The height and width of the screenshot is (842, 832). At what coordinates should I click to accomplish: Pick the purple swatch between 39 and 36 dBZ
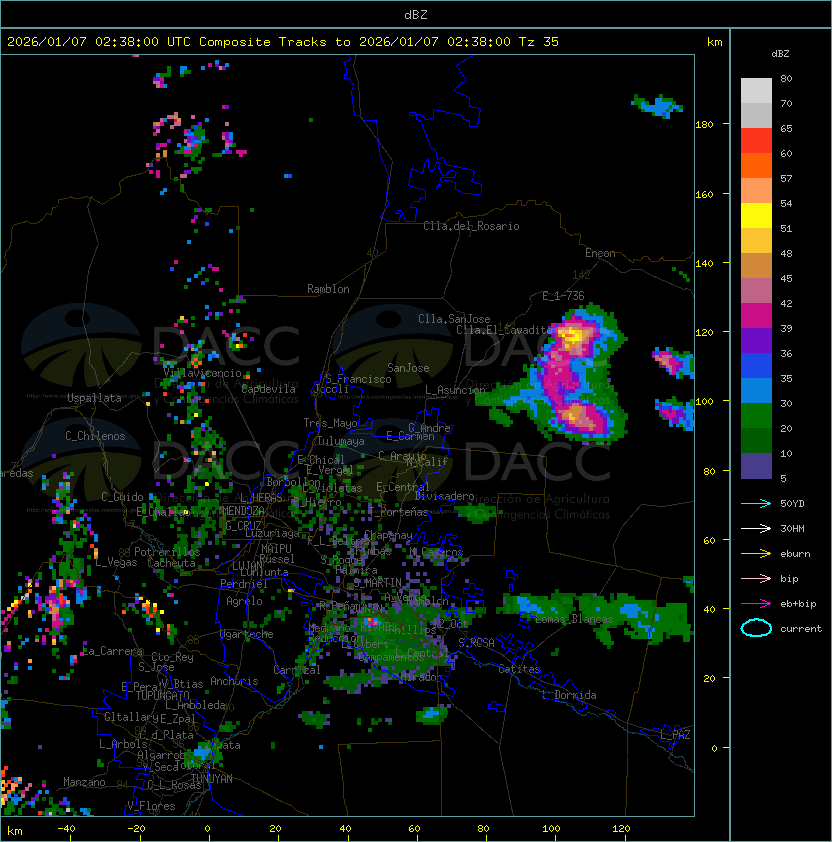point(756,340)
